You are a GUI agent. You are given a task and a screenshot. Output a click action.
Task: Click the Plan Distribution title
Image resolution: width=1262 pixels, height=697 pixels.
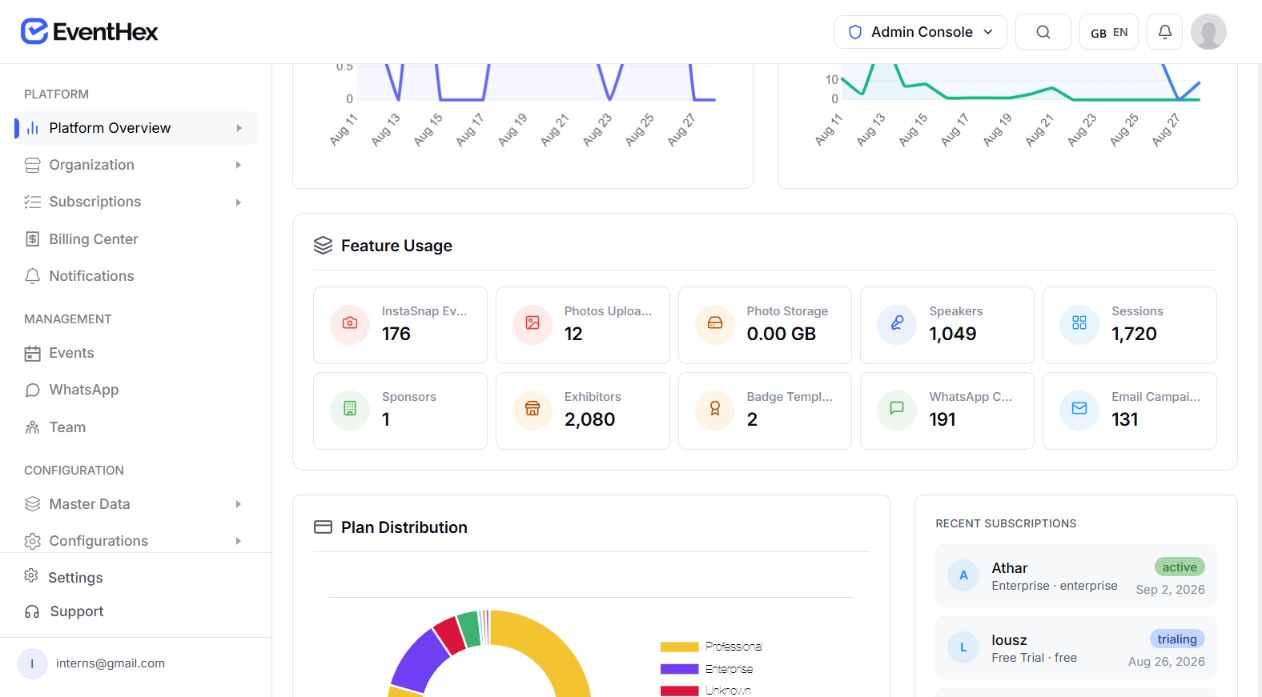coord(404,527)
